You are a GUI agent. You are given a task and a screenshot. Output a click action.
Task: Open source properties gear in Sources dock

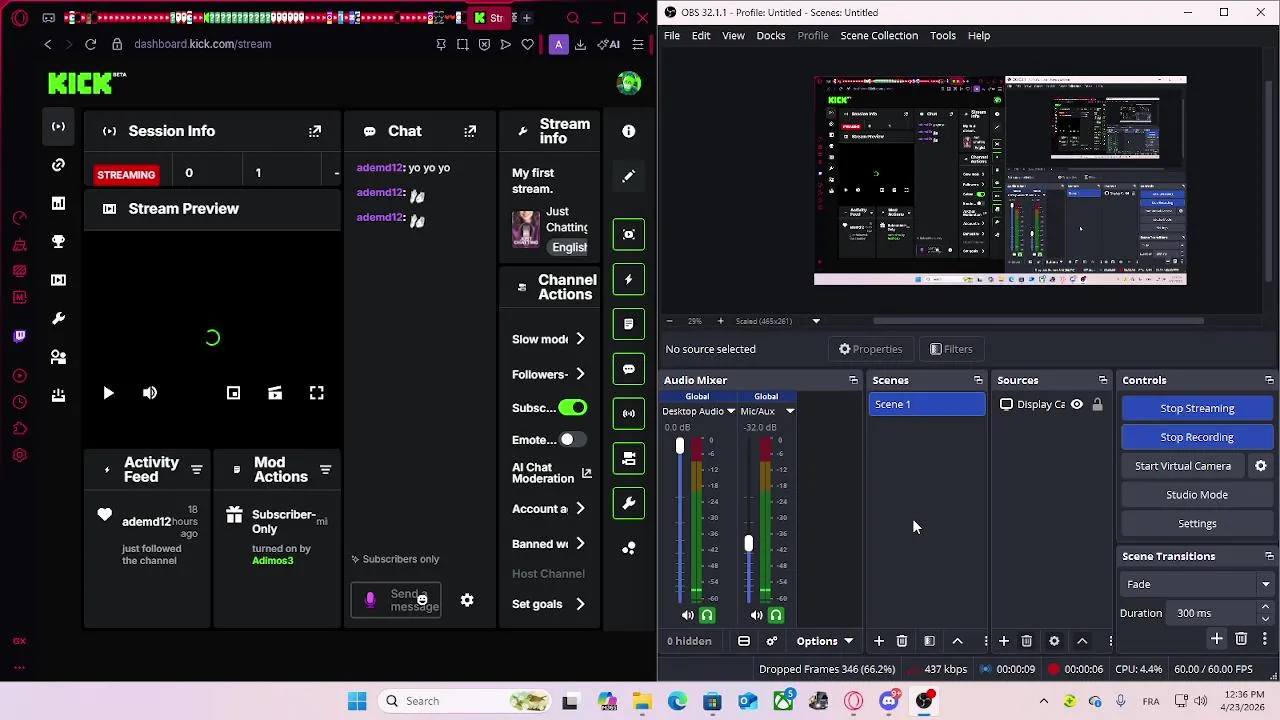coord(1054,641)
